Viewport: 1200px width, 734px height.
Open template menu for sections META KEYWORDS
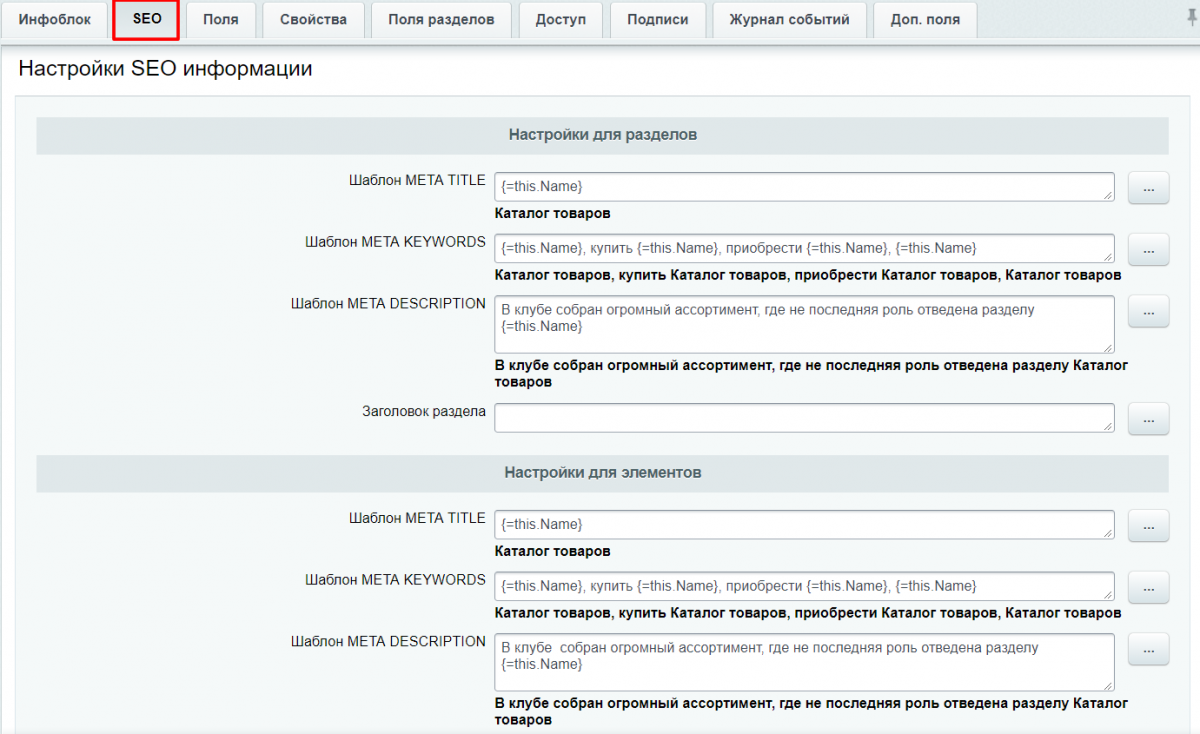click(x=1148, y=249)
